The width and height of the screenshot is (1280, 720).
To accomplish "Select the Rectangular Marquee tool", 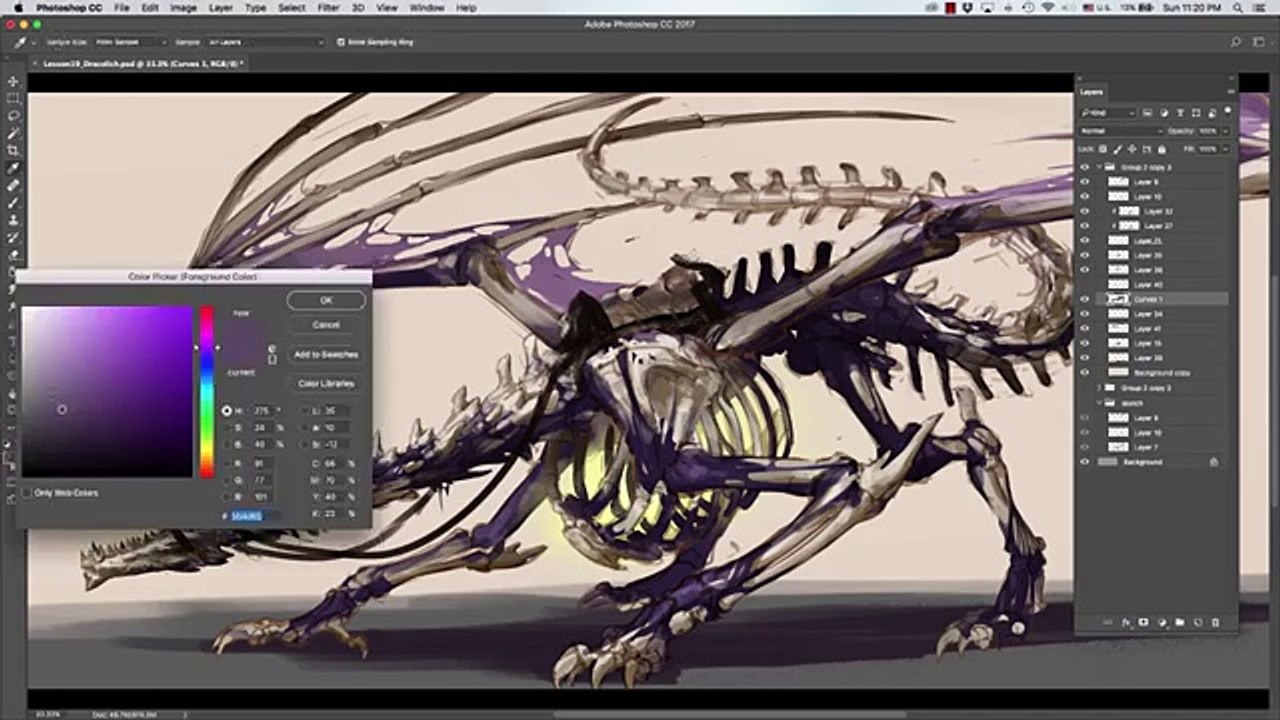I will coord(13,99).
